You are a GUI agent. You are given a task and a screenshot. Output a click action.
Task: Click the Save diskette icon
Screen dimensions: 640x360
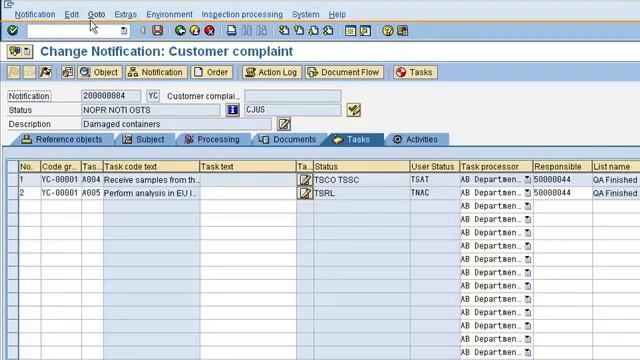click(158, 31)
